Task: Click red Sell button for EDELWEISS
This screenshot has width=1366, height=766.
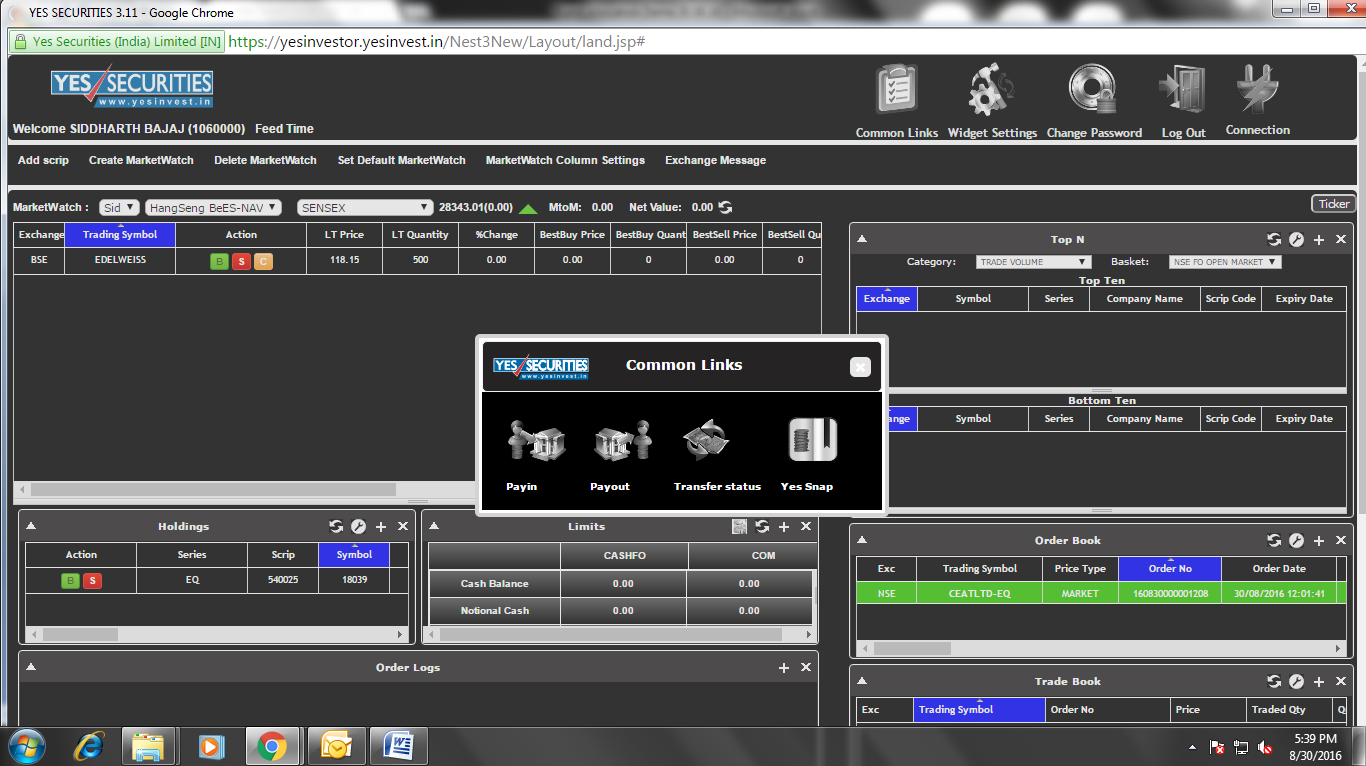Action: (241, 262)
